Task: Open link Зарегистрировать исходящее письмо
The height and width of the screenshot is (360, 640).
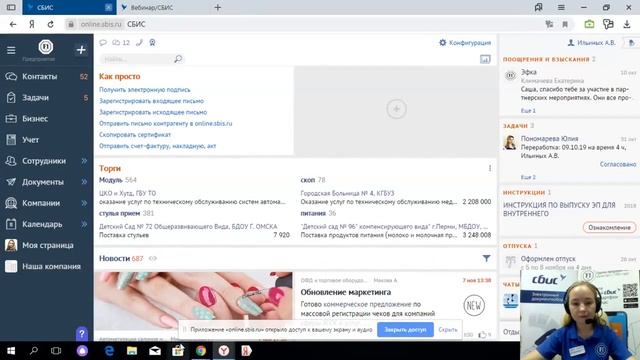Action: (153, 112)
